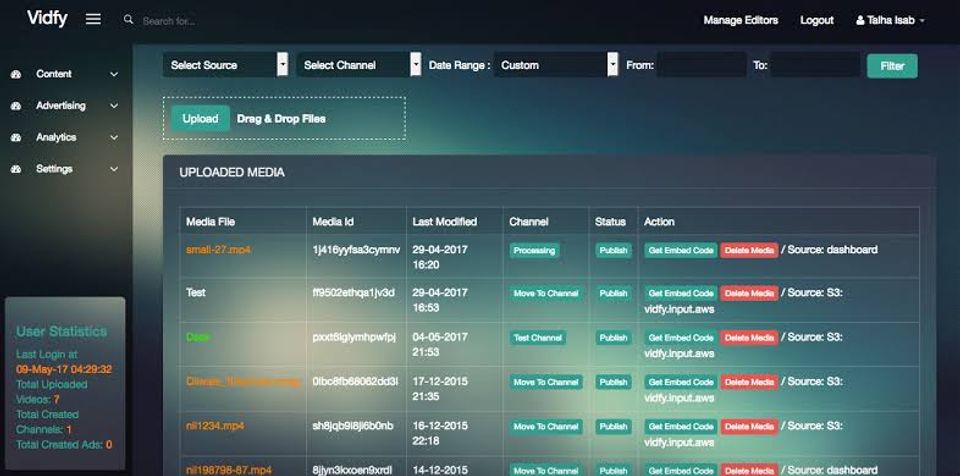Open Manage Editors
960x476 pixels.
pos(741,20)
